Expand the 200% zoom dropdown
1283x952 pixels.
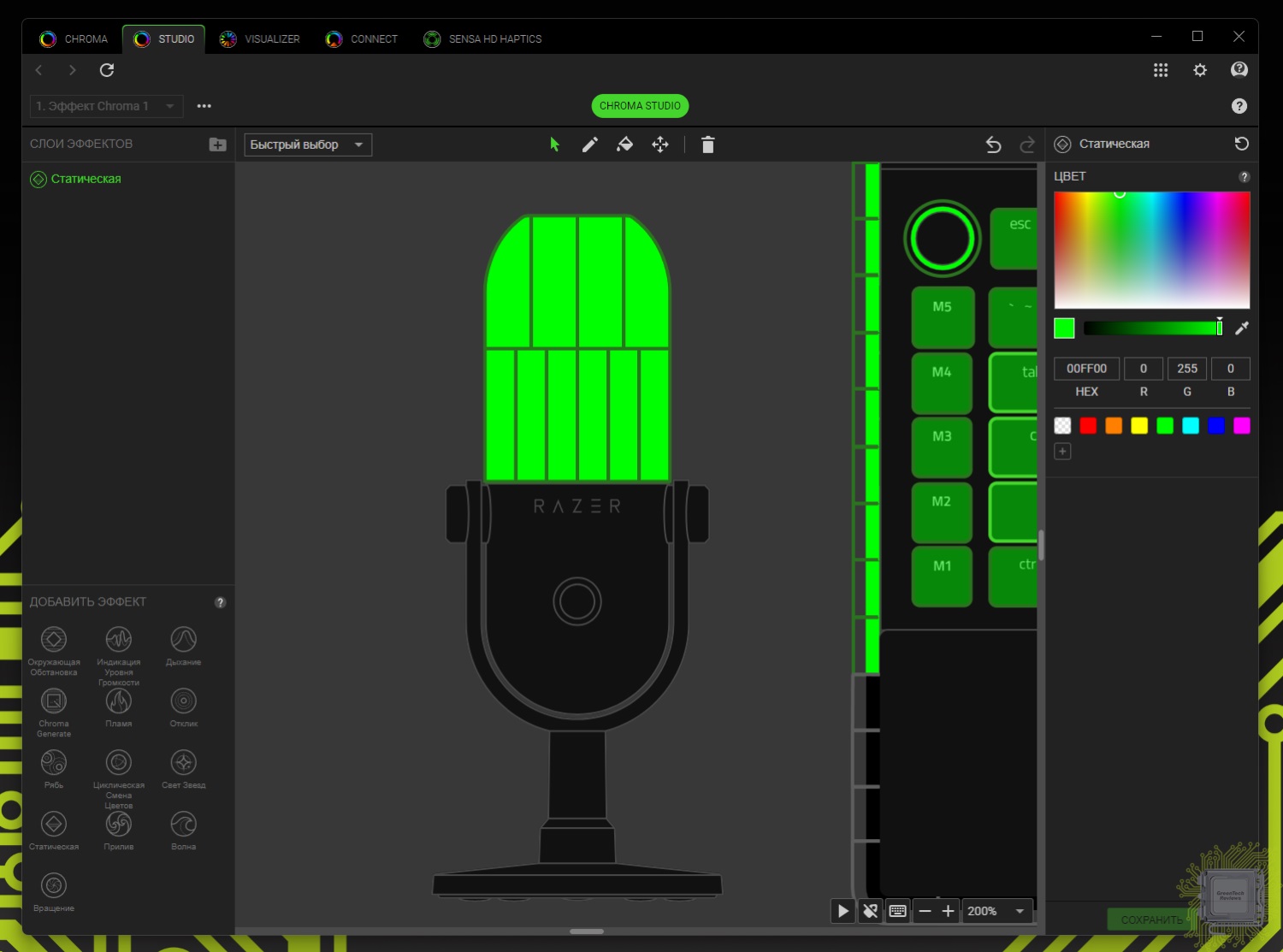pos(1020,911)
